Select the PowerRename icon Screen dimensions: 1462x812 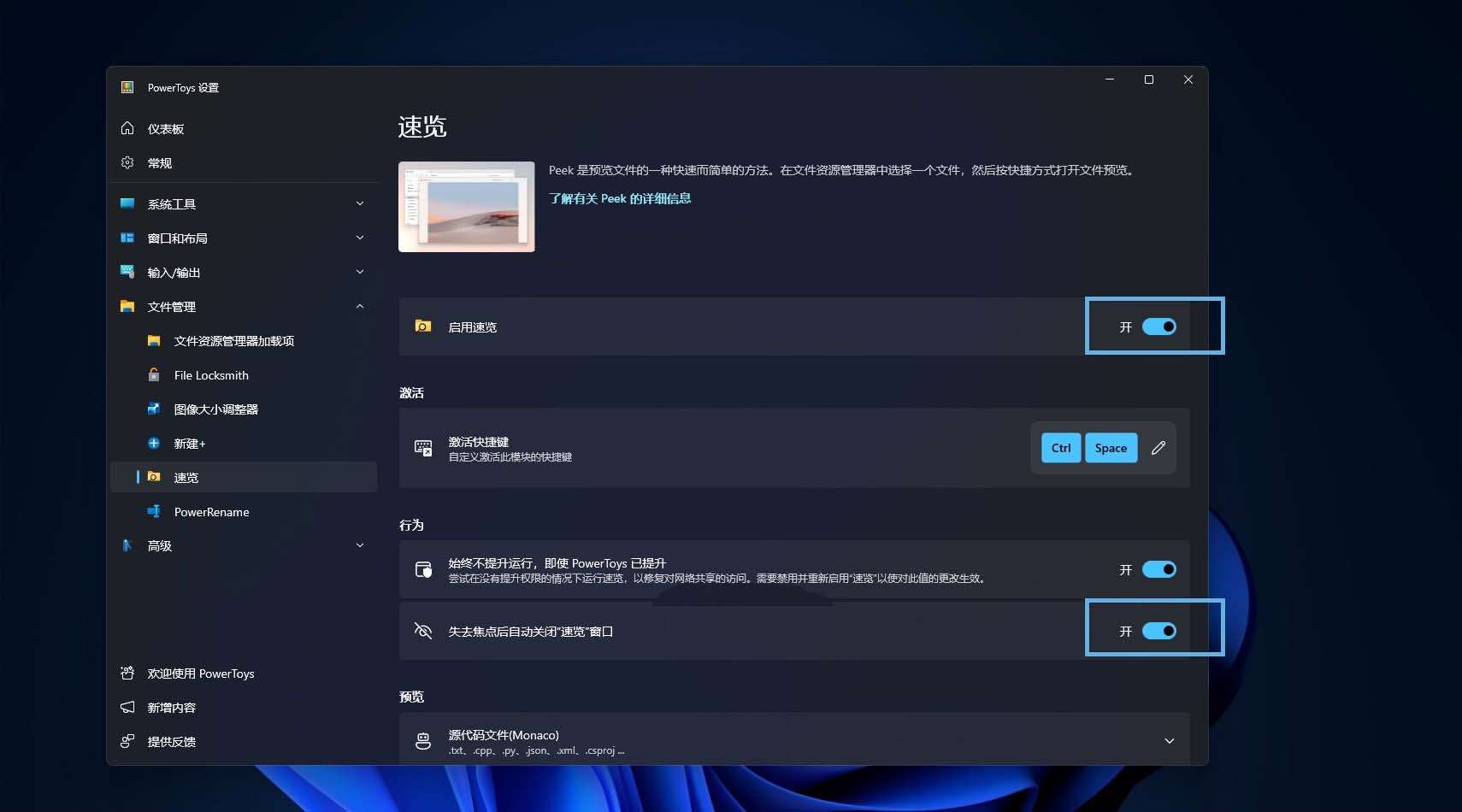pos(154,511)
